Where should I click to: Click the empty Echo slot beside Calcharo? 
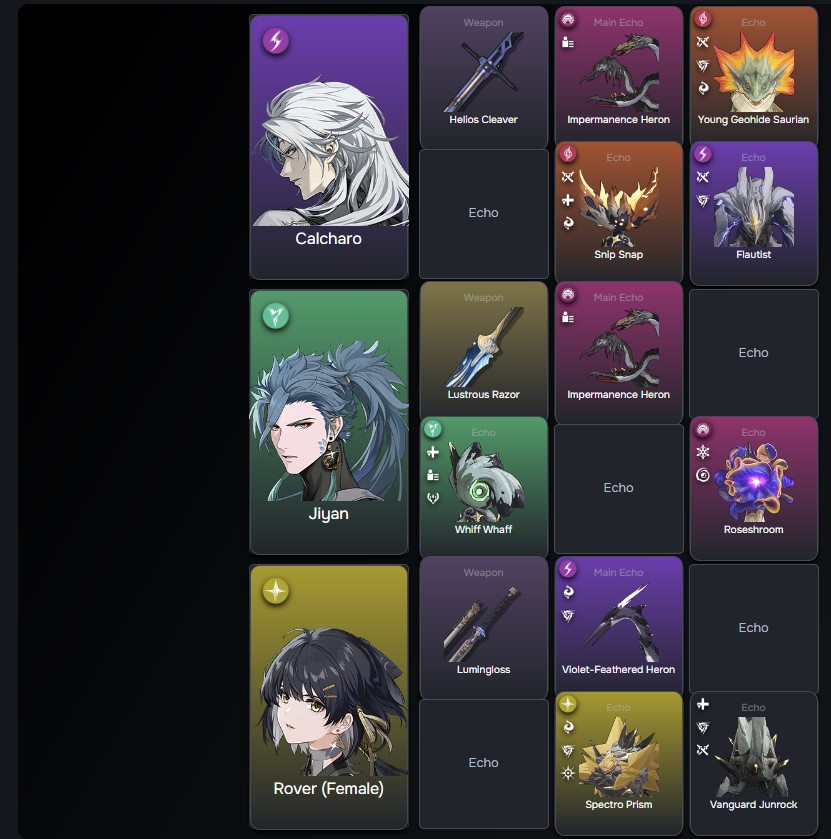point(484,213)
